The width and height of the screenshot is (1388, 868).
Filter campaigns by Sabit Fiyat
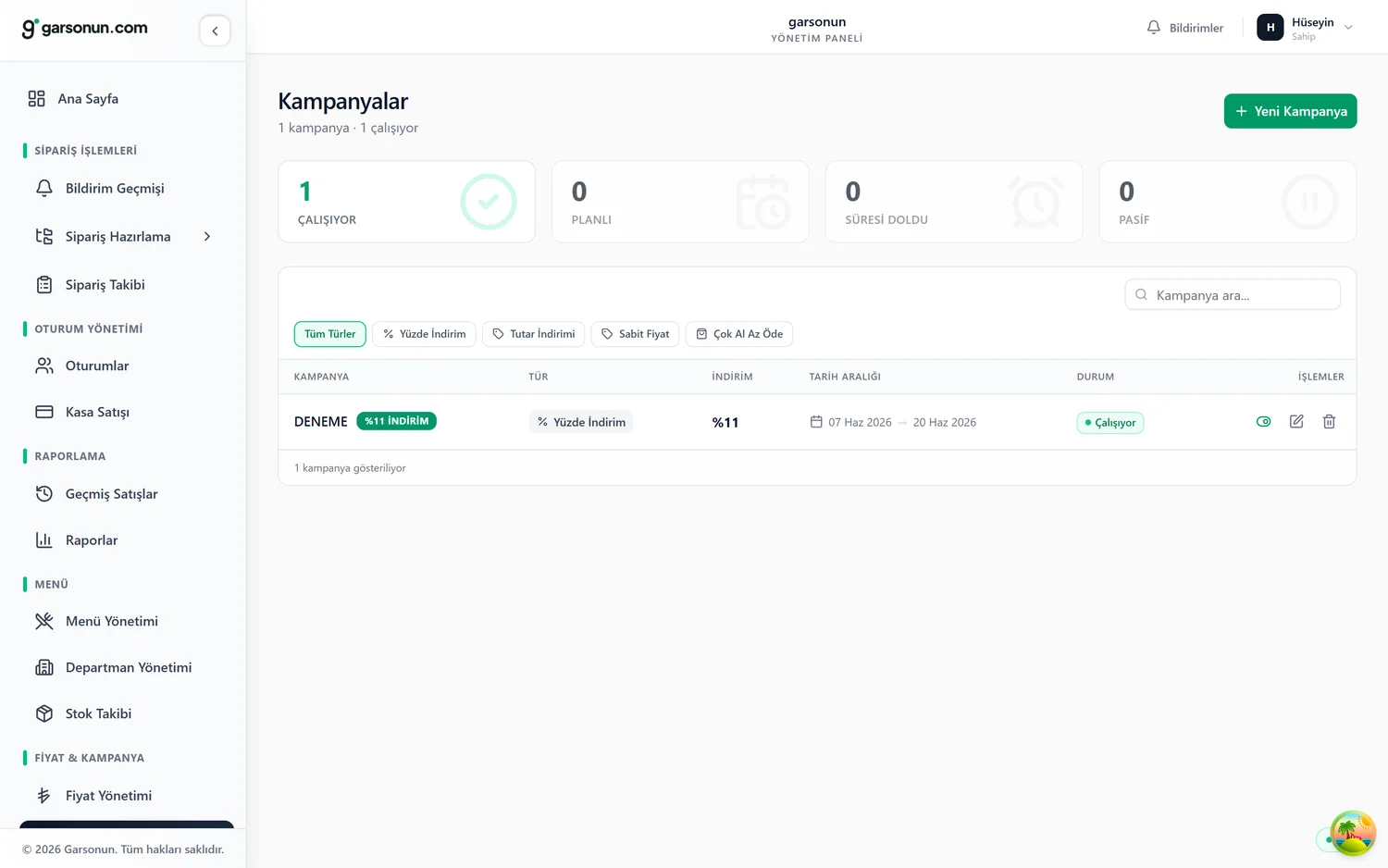tap(635, 334)
